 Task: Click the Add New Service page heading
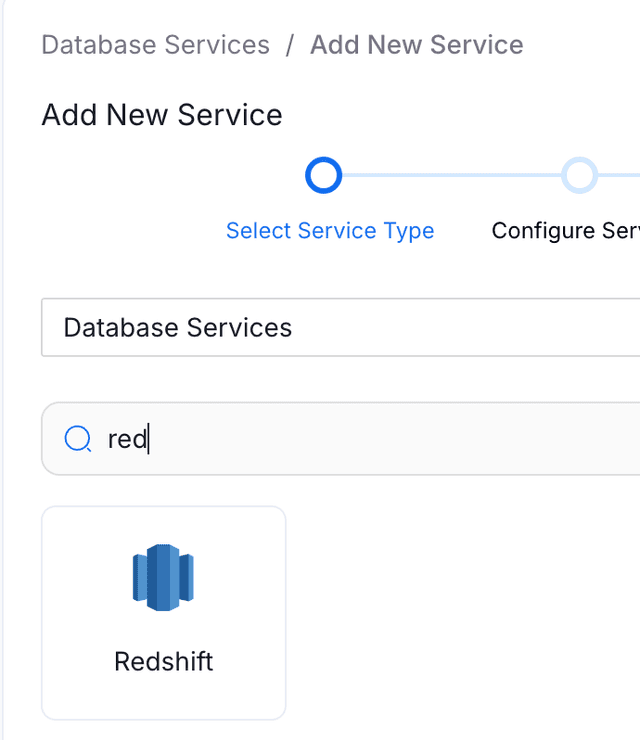pos(162,115)
